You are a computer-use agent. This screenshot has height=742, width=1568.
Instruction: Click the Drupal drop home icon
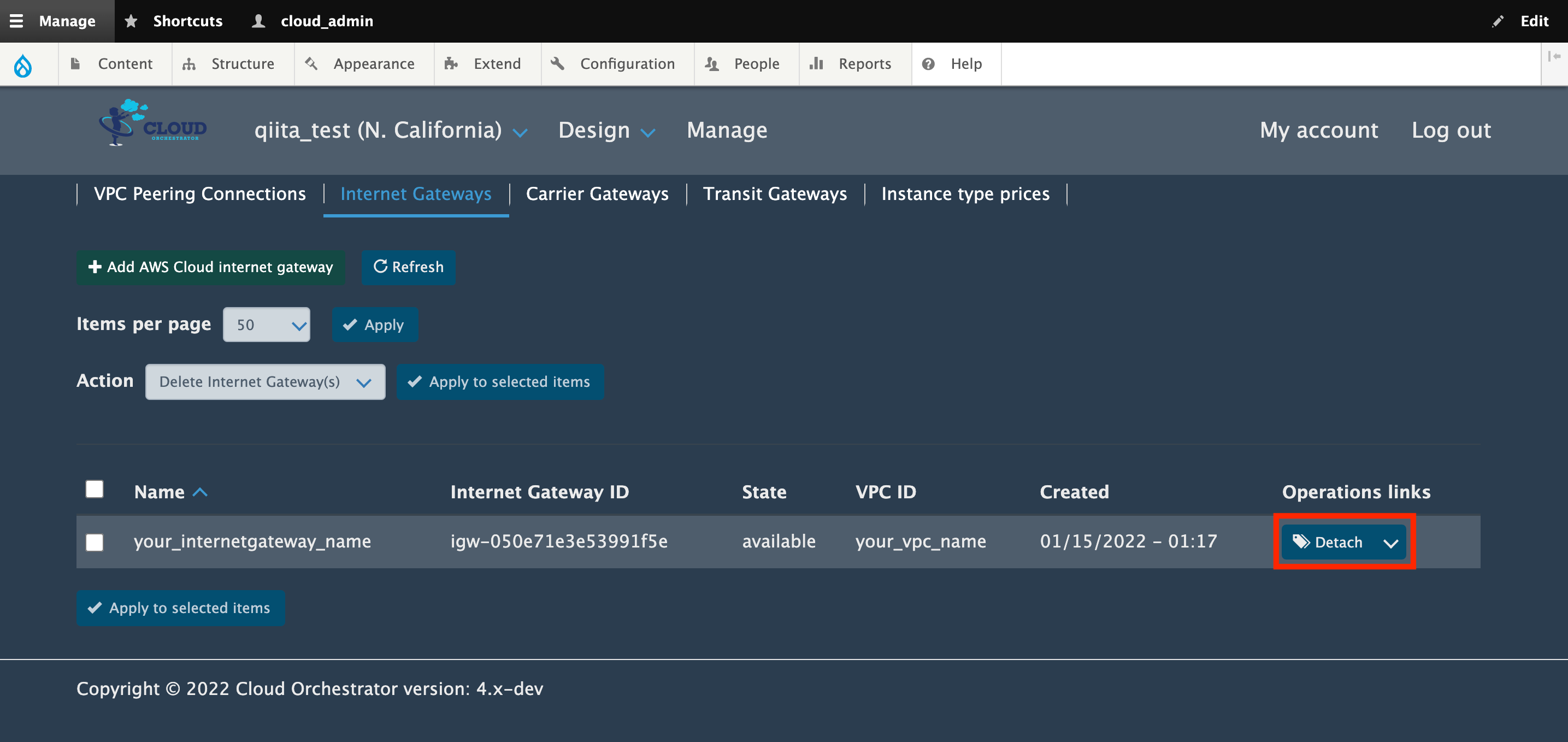(23, 64)
